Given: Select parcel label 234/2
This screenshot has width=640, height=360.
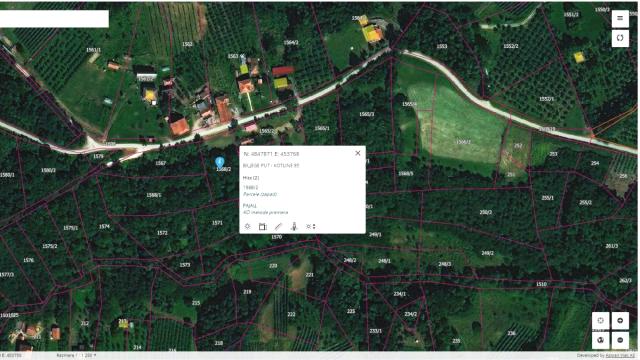Looking at the screenshot, I should (411, 314).
